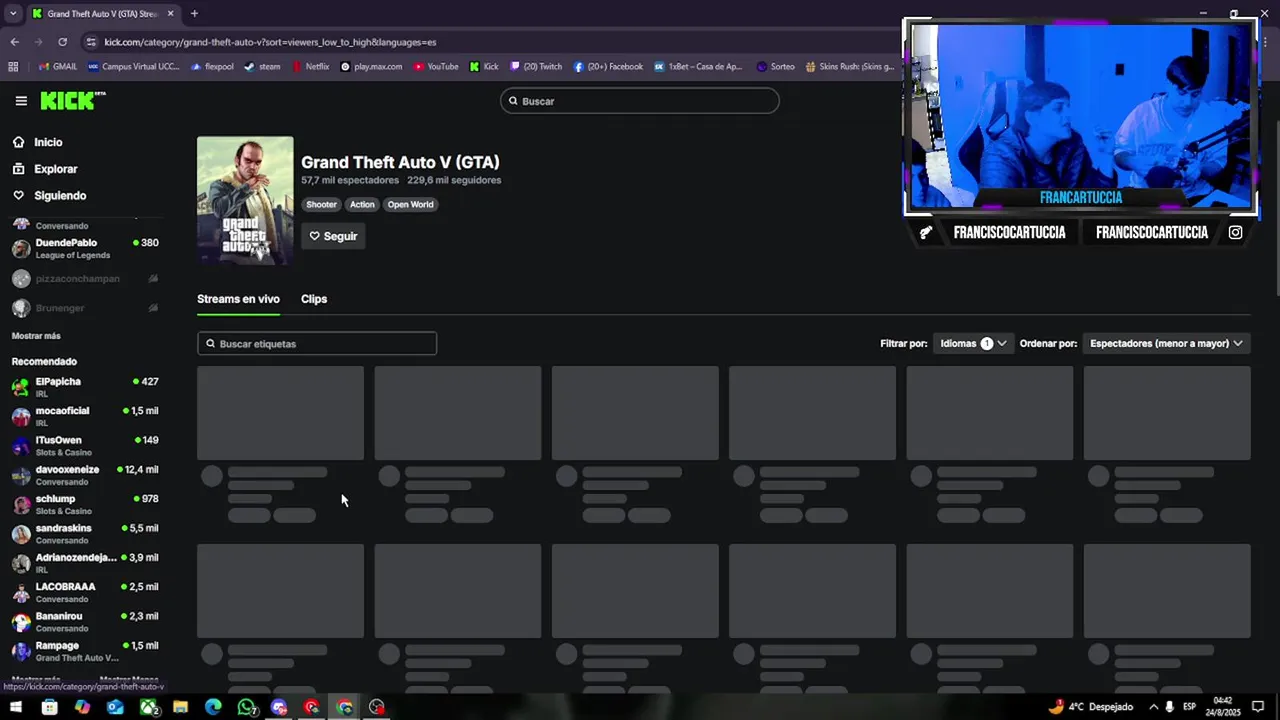The image size is (1280, 720).
Task: Open the tab search dropdown arrow
Action: pos(12,14)
